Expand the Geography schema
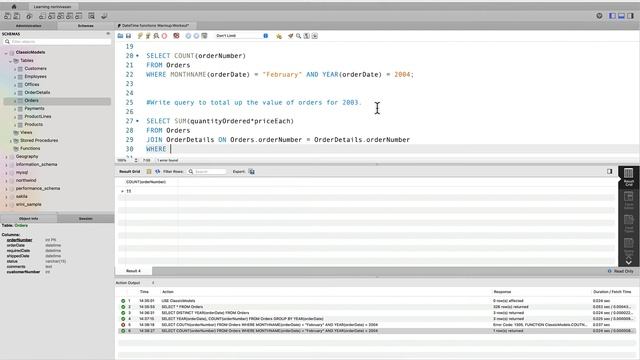The width and height of the screenshot is (640, 360). (x=6, y=157)
